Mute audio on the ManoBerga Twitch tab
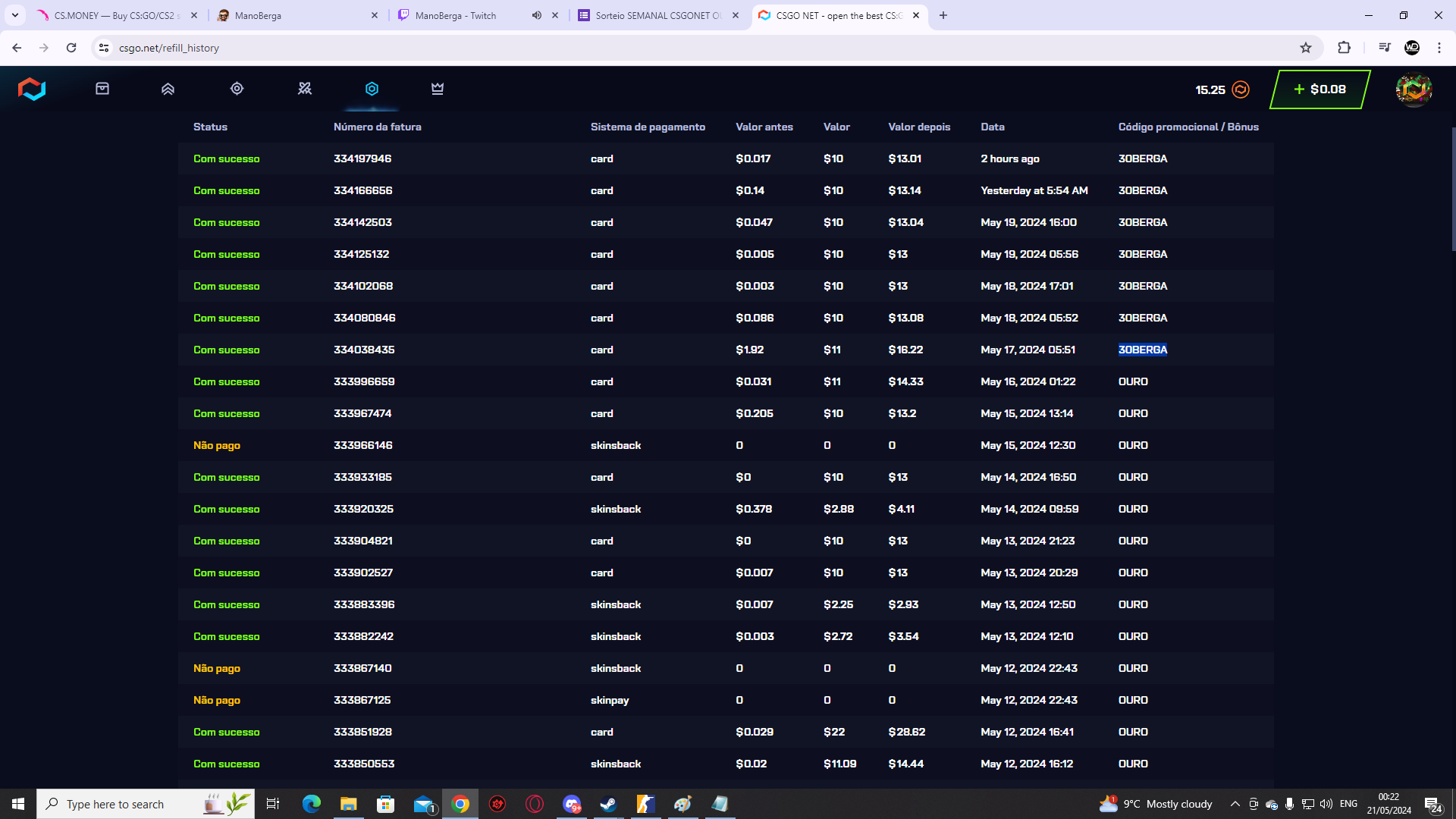 537,15
